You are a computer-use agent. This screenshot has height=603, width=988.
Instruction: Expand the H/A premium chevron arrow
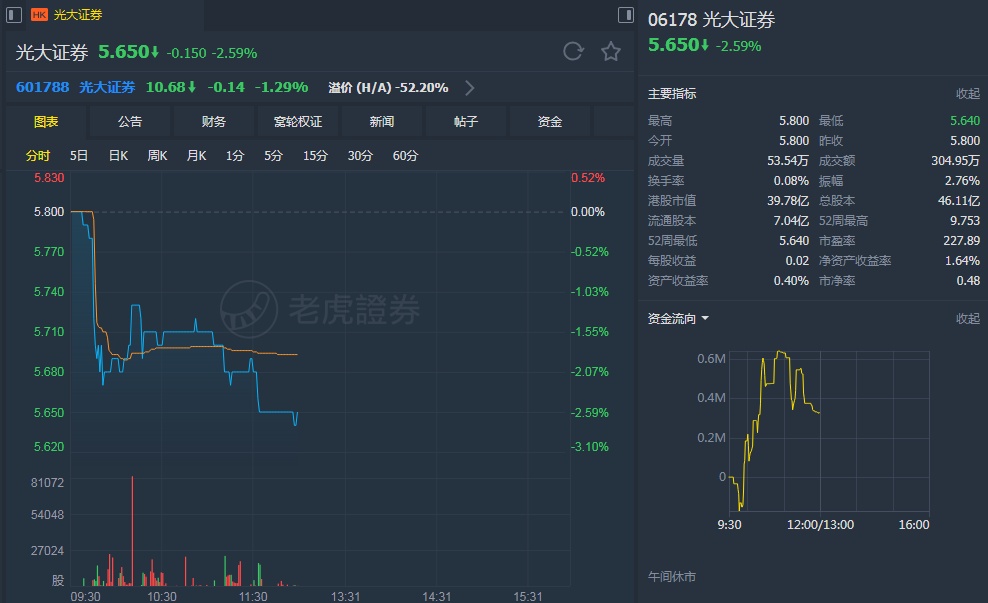coord(470,88)
